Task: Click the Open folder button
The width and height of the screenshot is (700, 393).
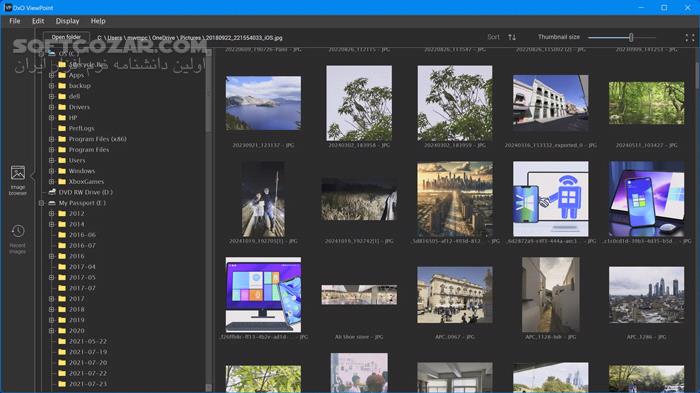Action: click(66, 38)
